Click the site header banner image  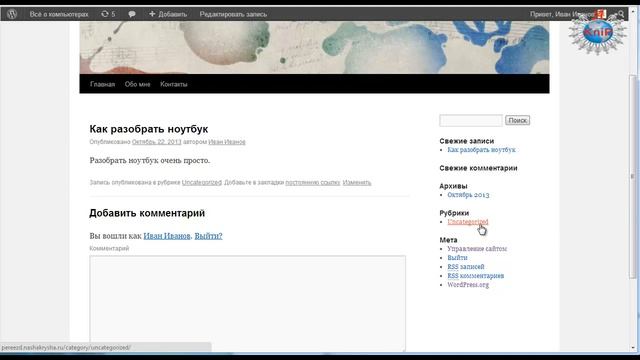pos(314,47)
